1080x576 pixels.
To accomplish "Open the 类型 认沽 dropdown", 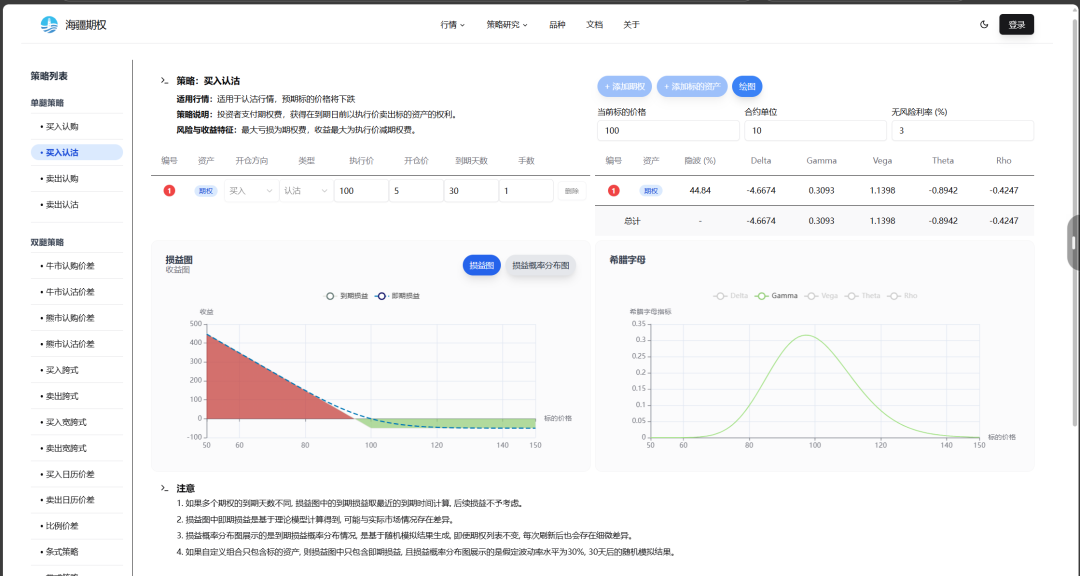I will [x=306, y=191].
